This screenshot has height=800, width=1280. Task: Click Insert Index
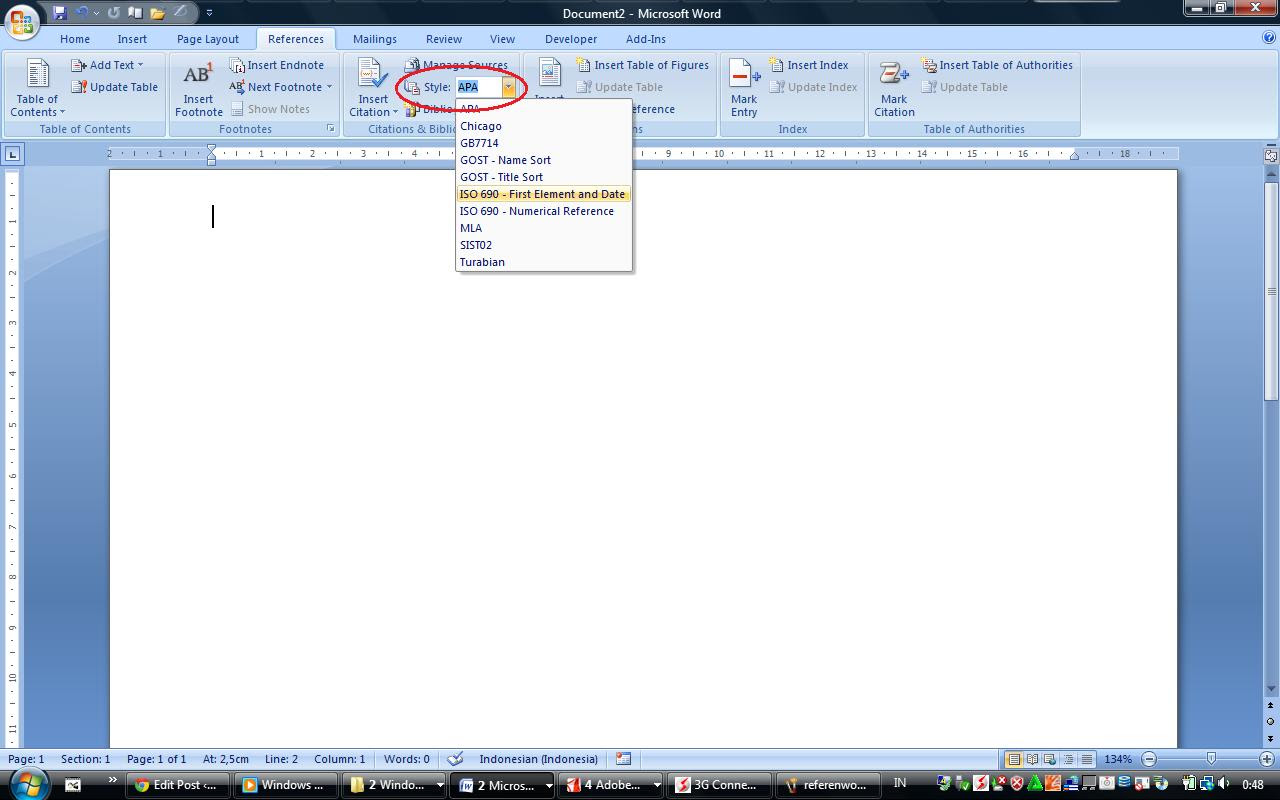tap(808, 65)
